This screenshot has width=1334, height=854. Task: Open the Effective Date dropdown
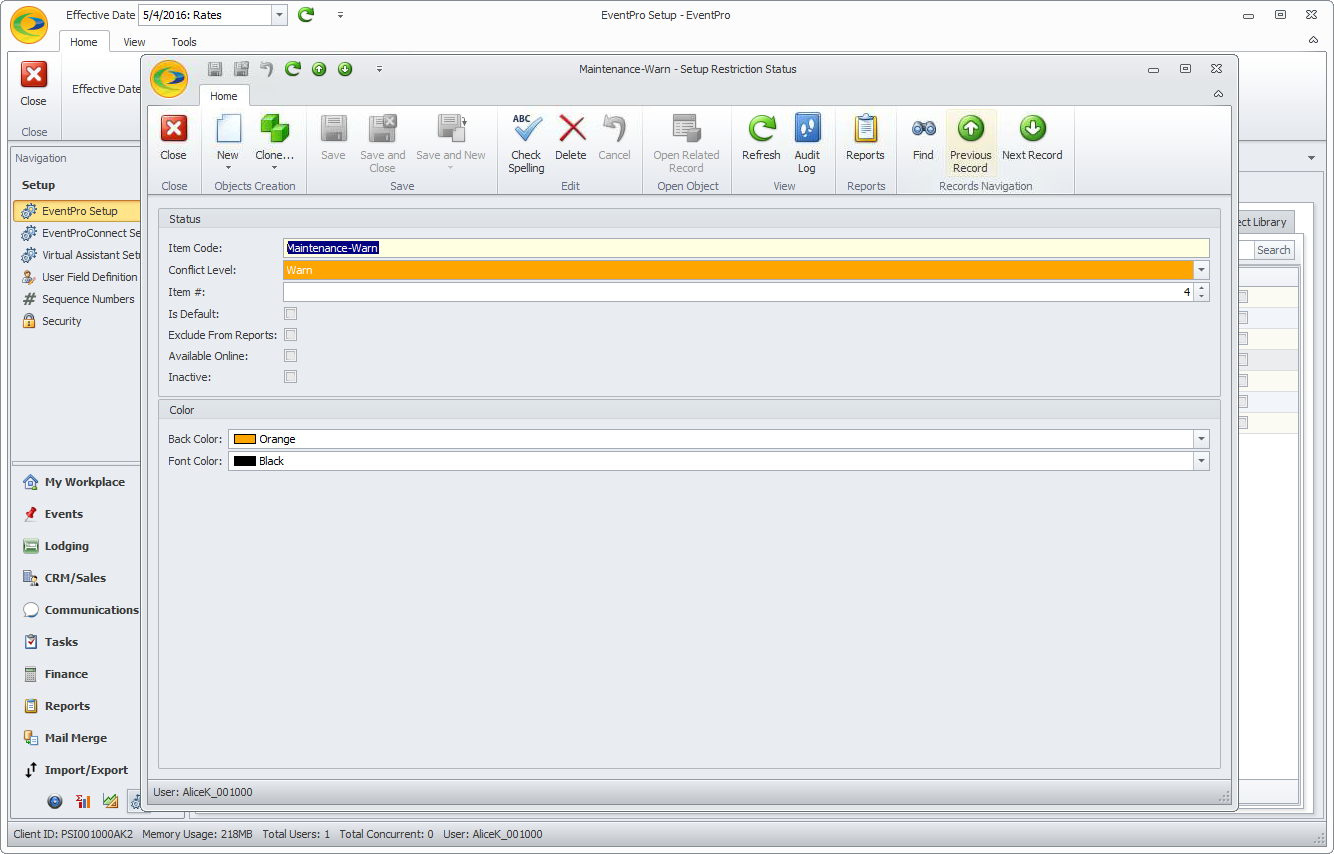click(x=279, y=15)
